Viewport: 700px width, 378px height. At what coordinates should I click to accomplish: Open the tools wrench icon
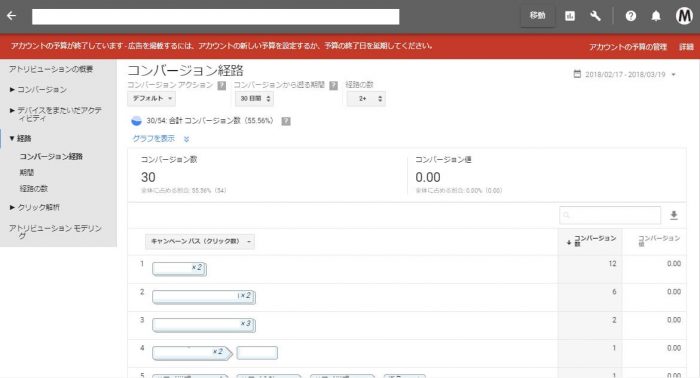point(595,17)
